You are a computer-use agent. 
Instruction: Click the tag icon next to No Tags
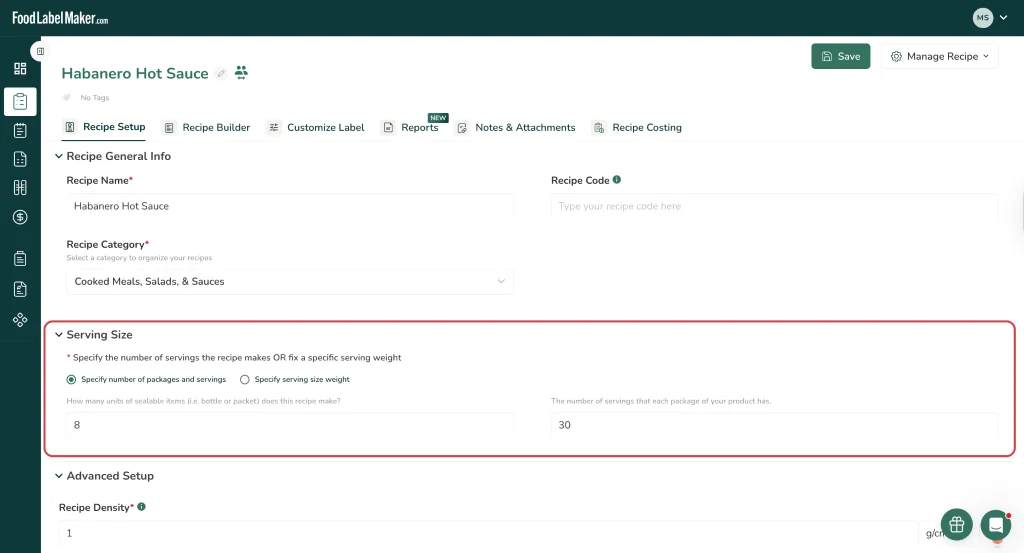click(67, 97)
